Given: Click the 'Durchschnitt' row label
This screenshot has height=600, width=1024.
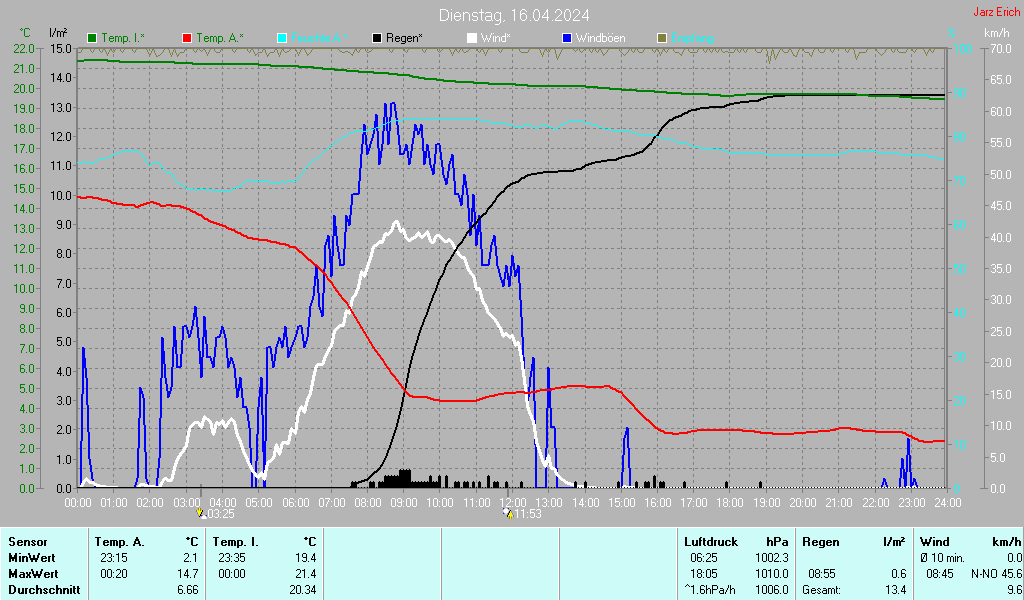Looking at the screenshot, I should point(44,590).
